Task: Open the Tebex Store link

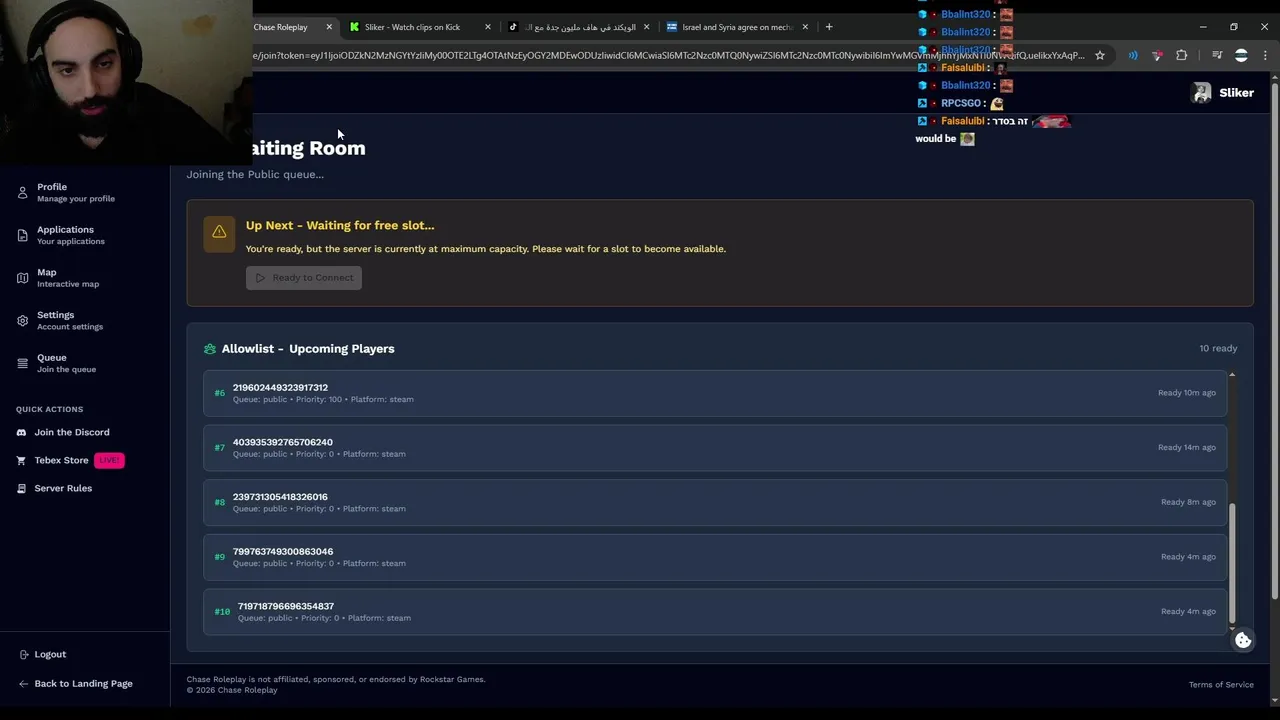Action: (x=62, y=460)
